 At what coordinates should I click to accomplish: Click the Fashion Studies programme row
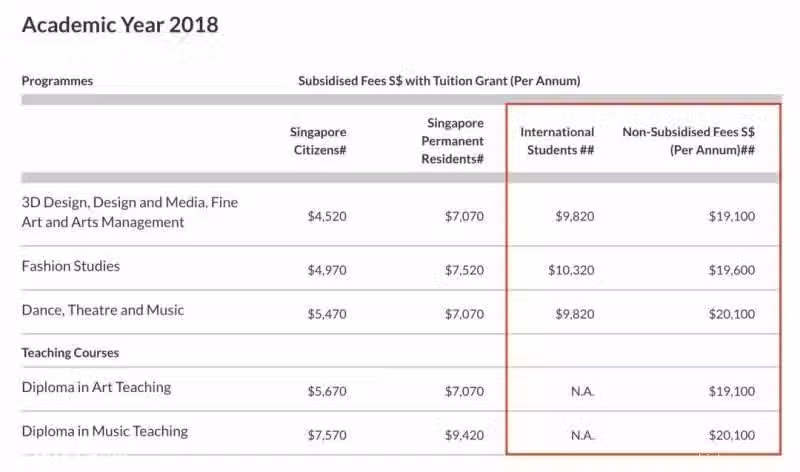(x=400, y=268)
